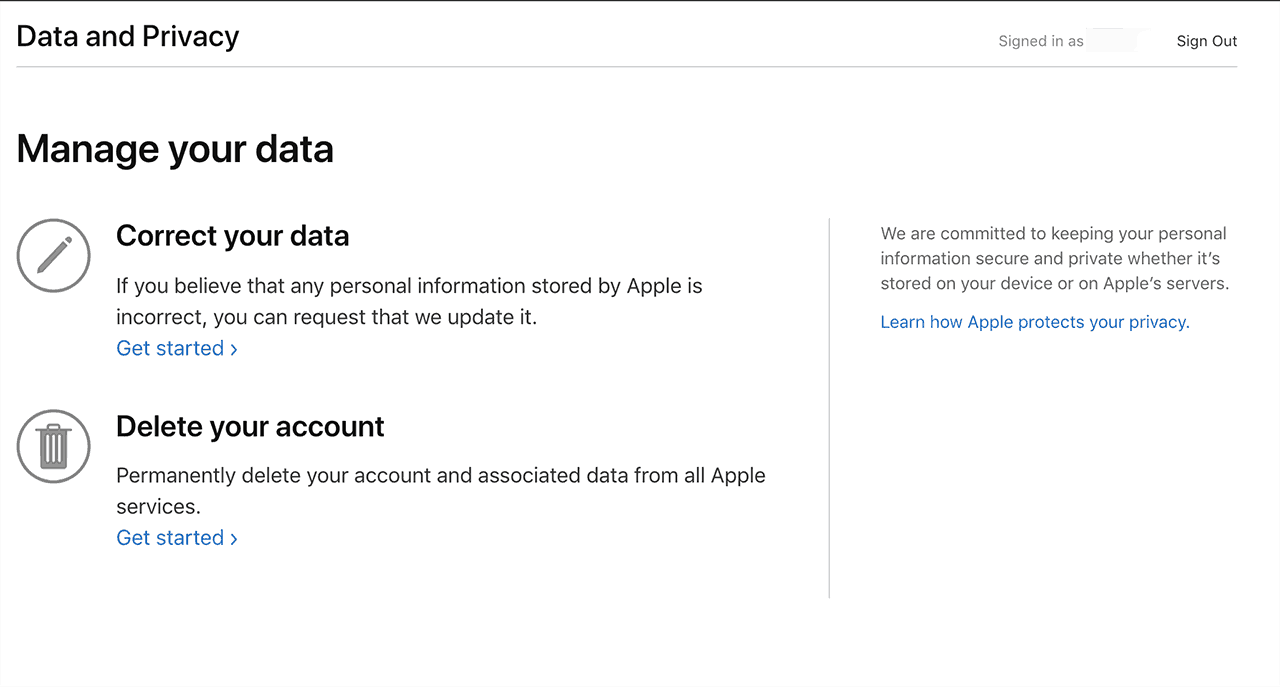Select the Correct your data heading

click(x=233, y=236)
